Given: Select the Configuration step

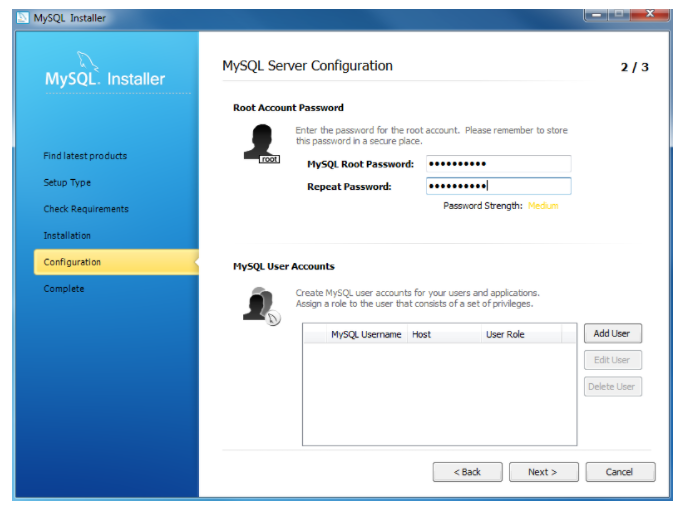Looking at the screenshot, I should (x=116, y=262).
